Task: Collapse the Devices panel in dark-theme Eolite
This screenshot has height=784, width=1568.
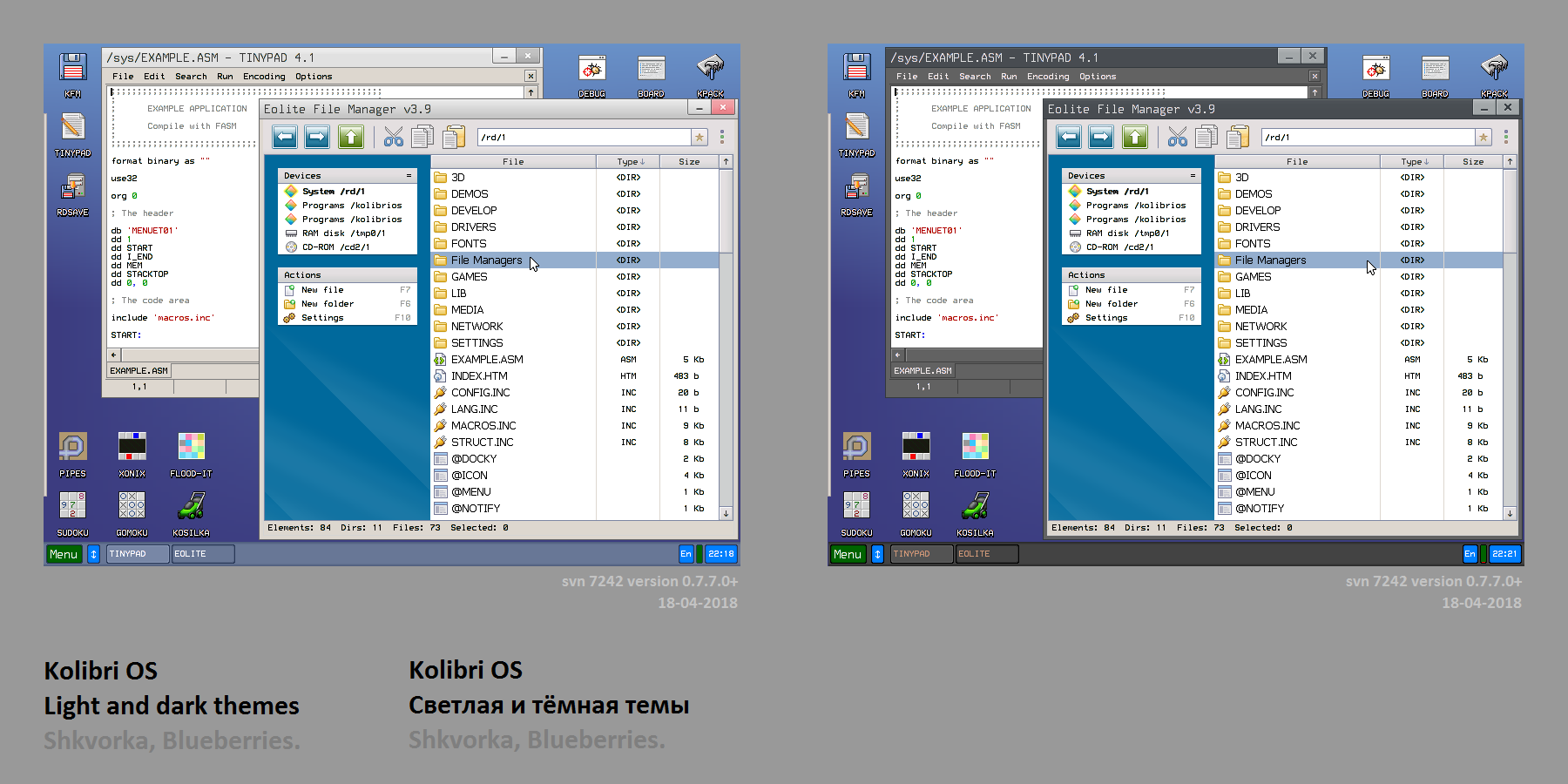Action: pyautogui.click(x=1193, y=176)
